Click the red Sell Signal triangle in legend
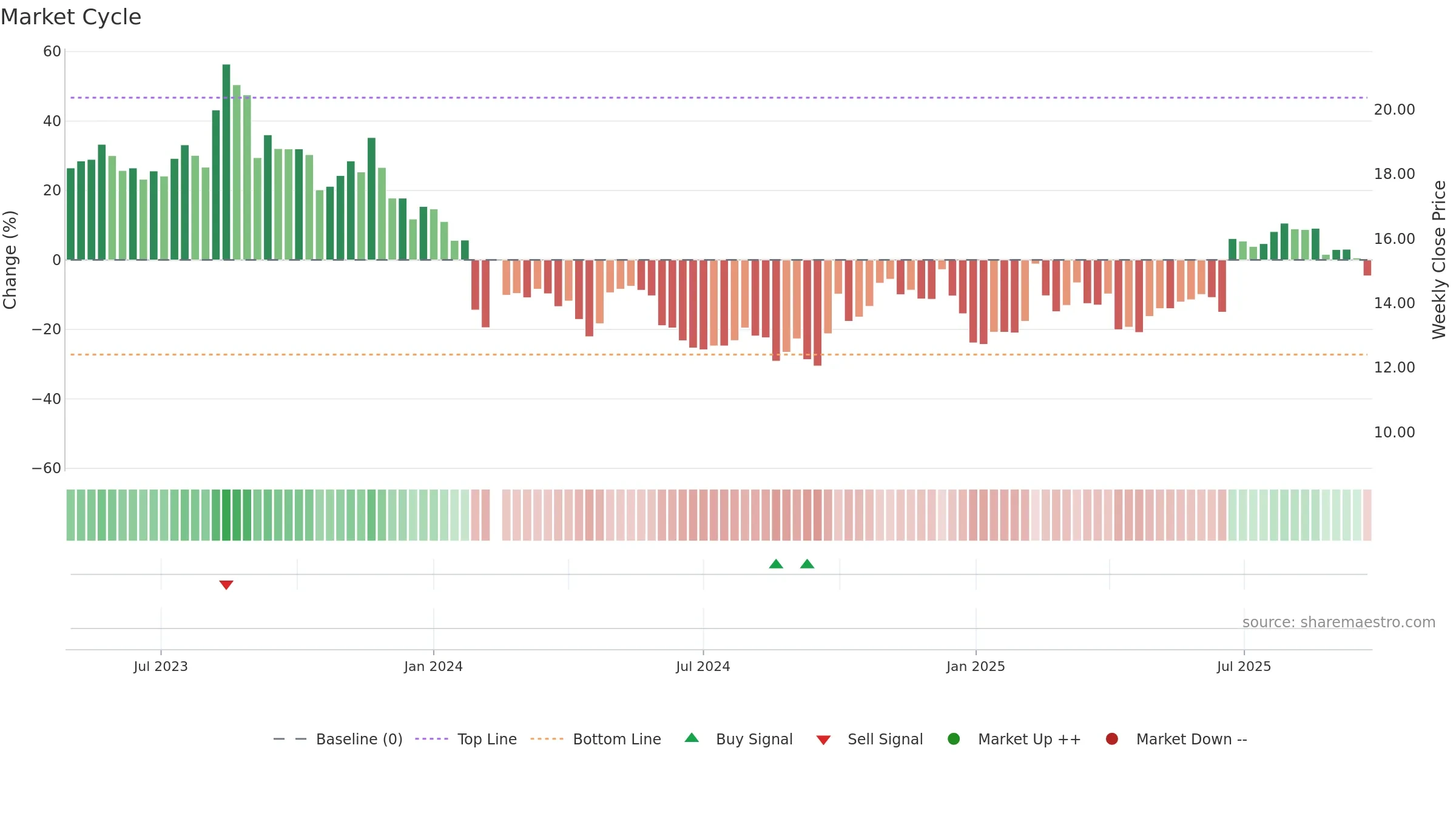The width and height of the screenshot is (1456, 819). (823, 740)
